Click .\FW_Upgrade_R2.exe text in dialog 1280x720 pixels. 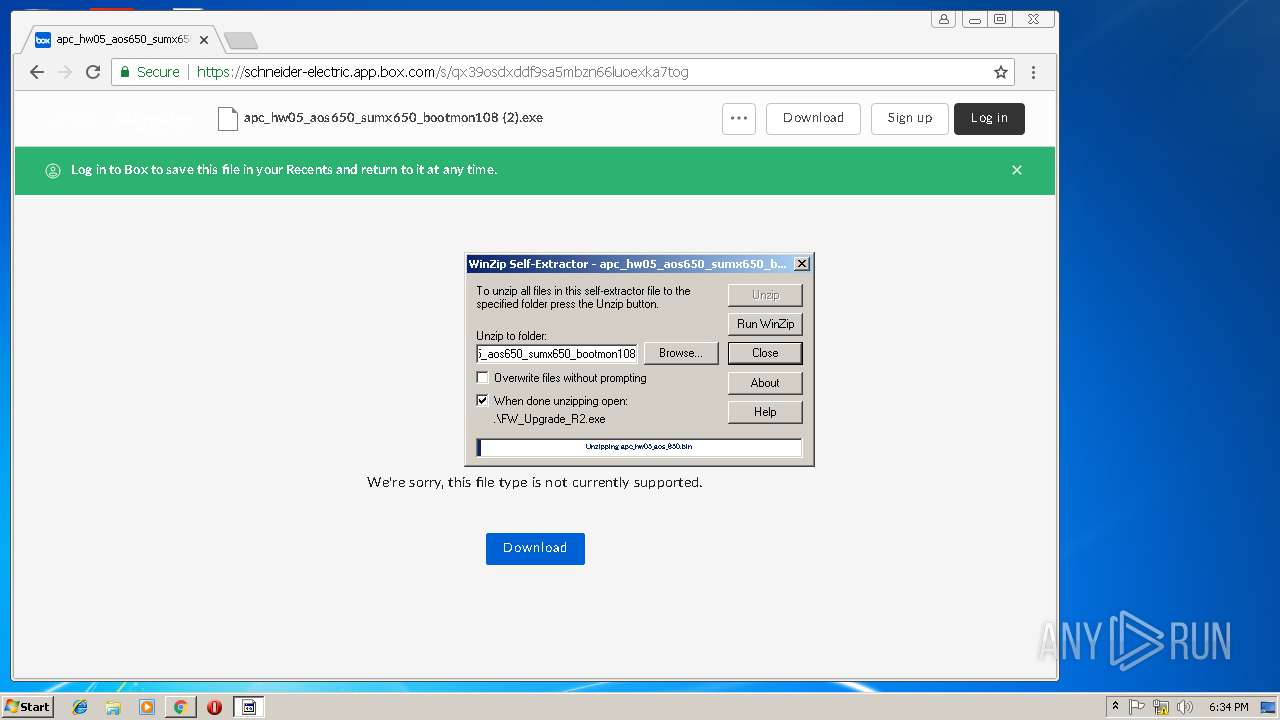click(x=549, y=419)
